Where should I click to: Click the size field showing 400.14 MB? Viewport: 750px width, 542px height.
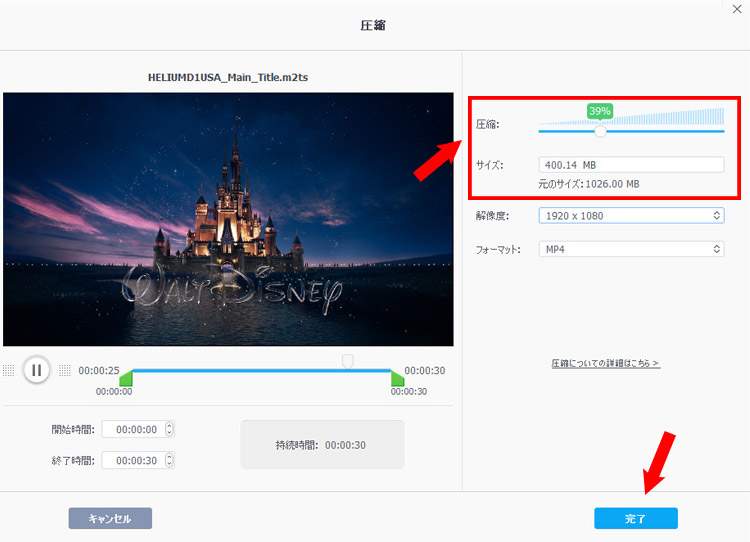pos(631,165)
